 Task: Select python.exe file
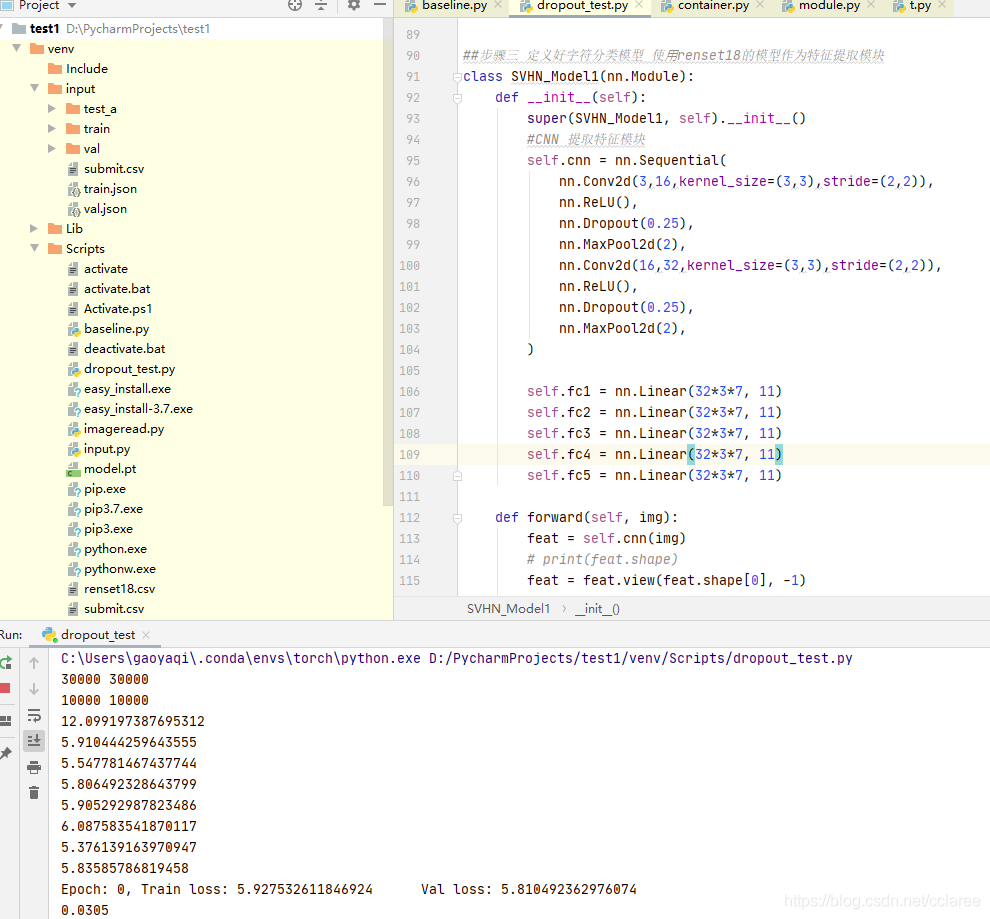click(x=115, y=549)
